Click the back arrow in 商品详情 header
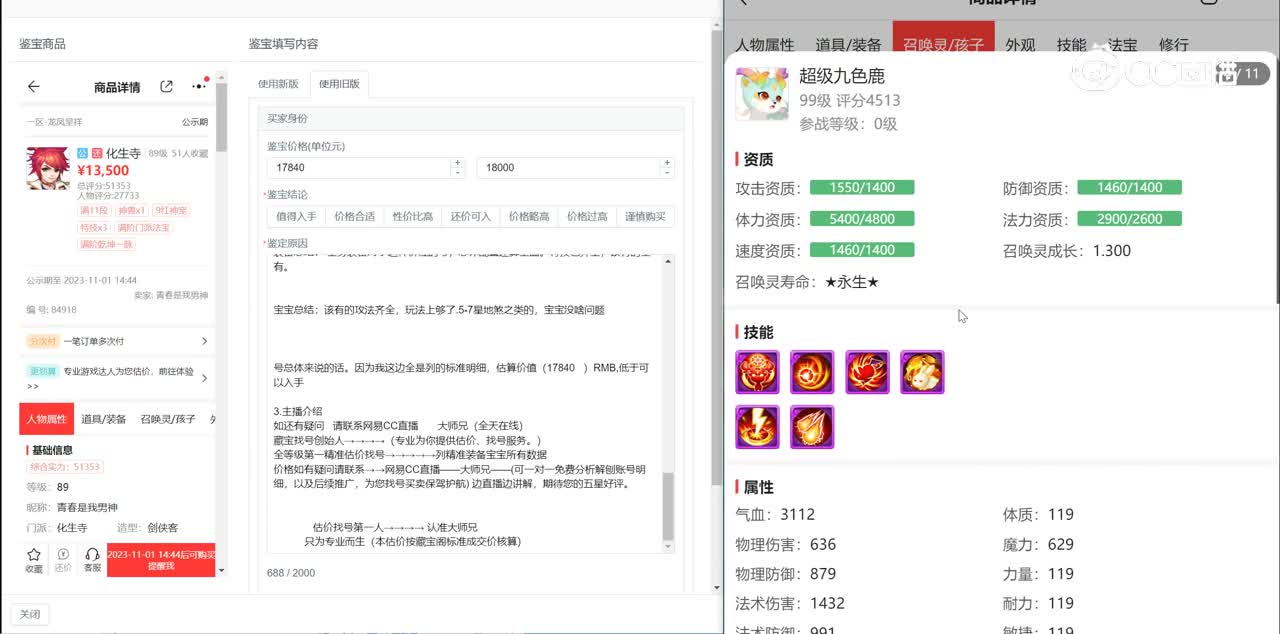This screenshot has height=634, width=1280. click(34, 87)
